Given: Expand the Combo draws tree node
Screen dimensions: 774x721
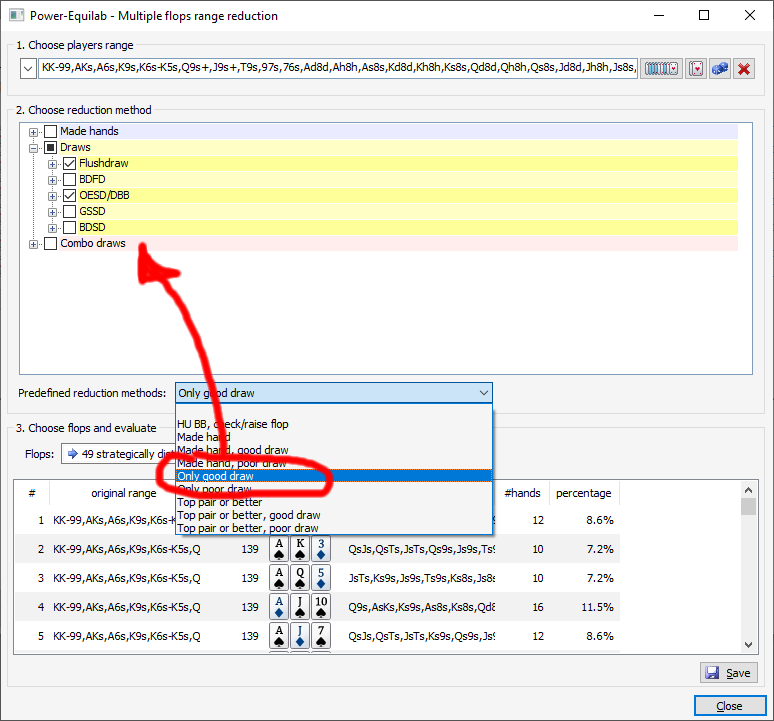Looking at the screenshot, I should click(33, 244).
